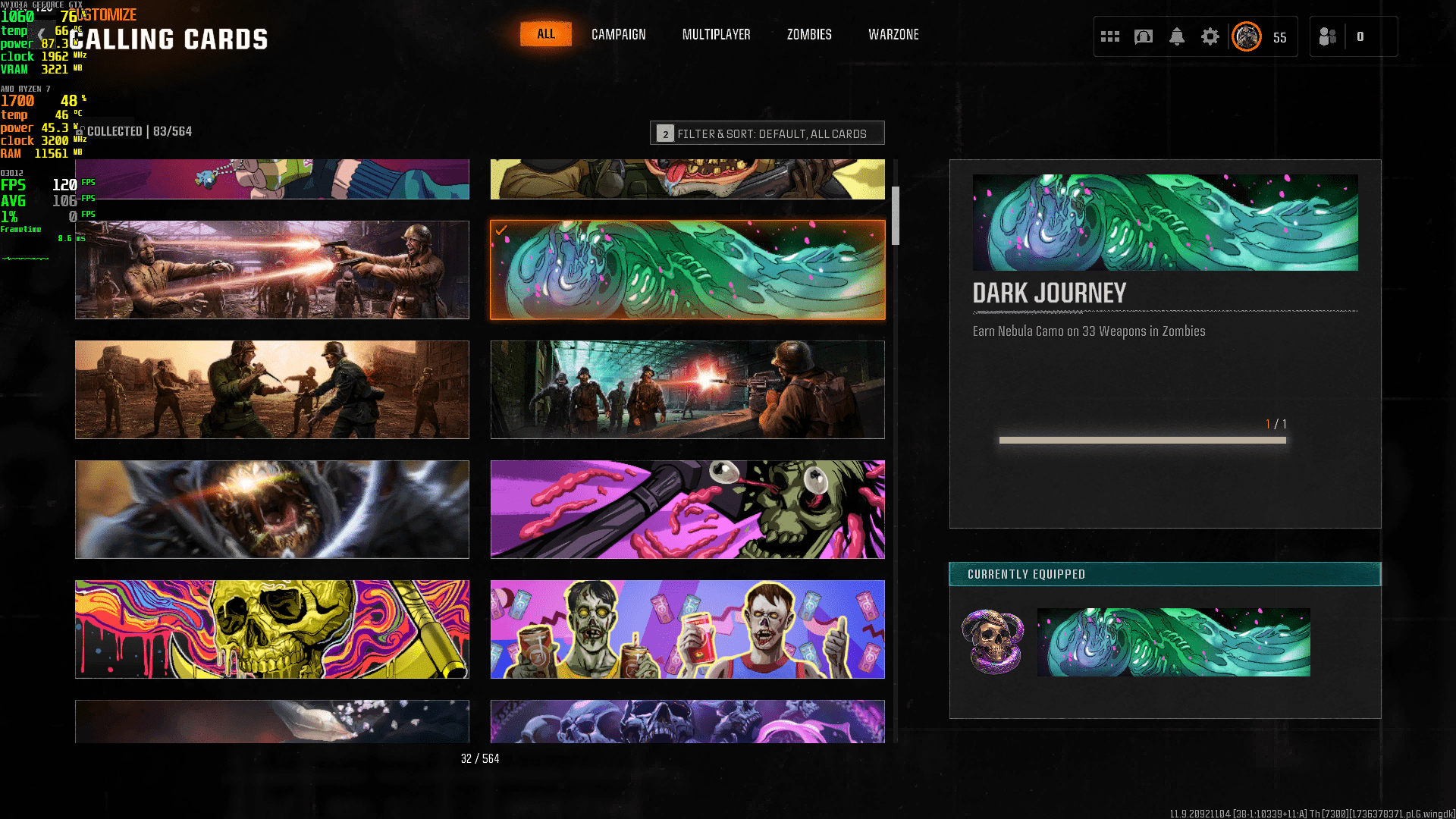
Task: Open the notifications bell
Action: tap(1177, 36)
